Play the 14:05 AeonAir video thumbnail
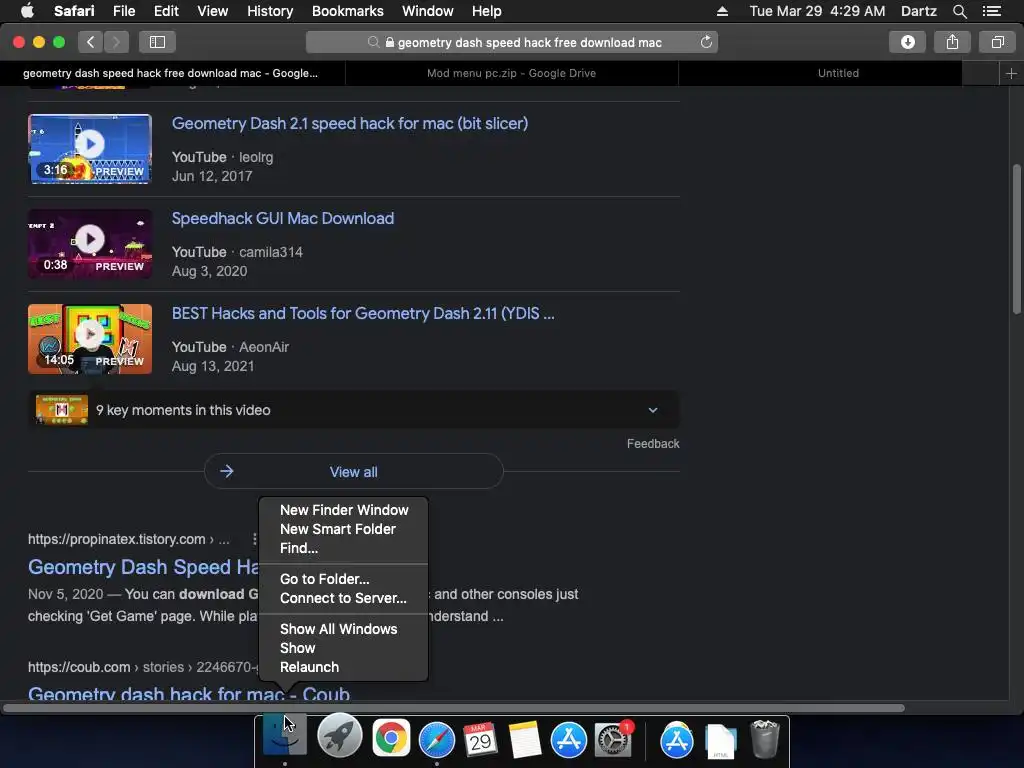Screen dimensions: 1024x768 (89, 339)
